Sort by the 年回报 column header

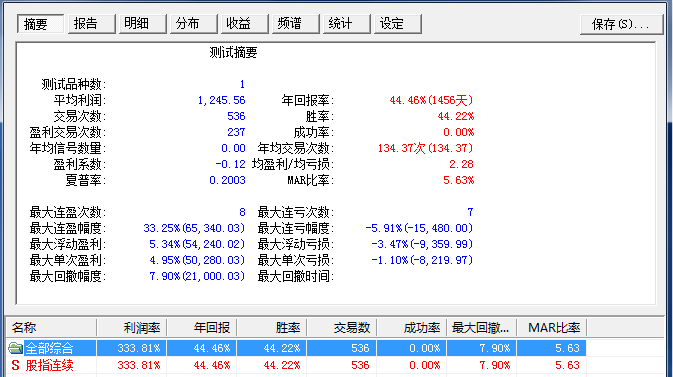coord(202,328)
